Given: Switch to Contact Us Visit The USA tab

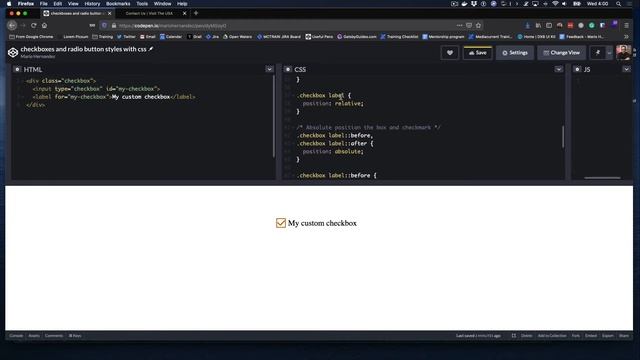Looking at the screenshot, I should click(x=149, y=13).
